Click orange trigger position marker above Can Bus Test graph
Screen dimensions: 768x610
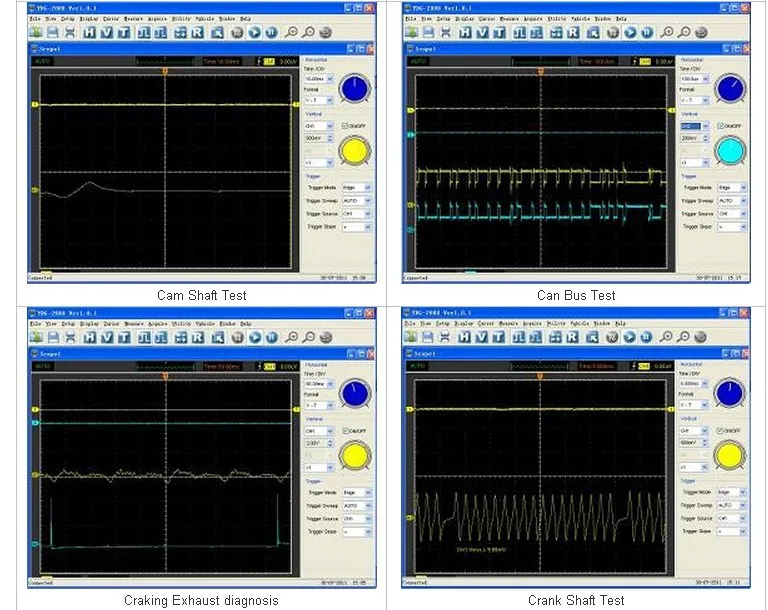[x=541, y=72]
